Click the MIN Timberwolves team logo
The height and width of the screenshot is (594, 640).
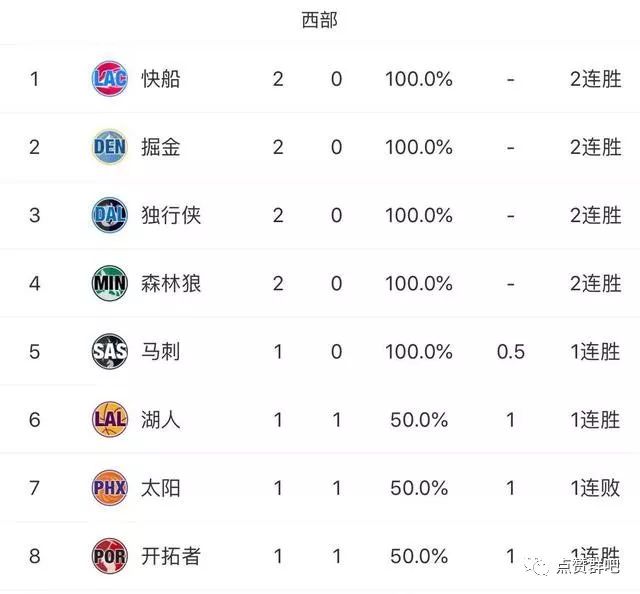(110, 283)
